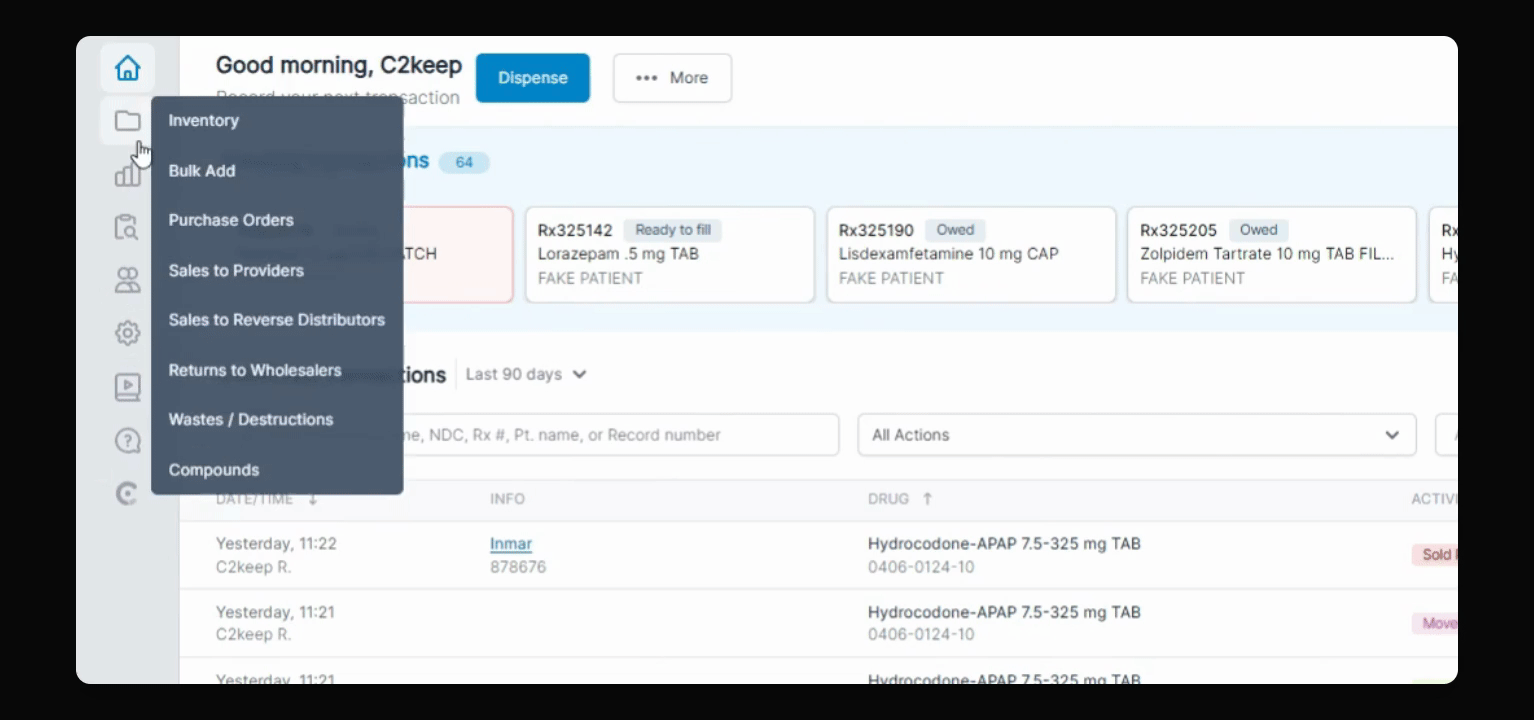Click Good morning, C2keep heading

coord(339,66)
